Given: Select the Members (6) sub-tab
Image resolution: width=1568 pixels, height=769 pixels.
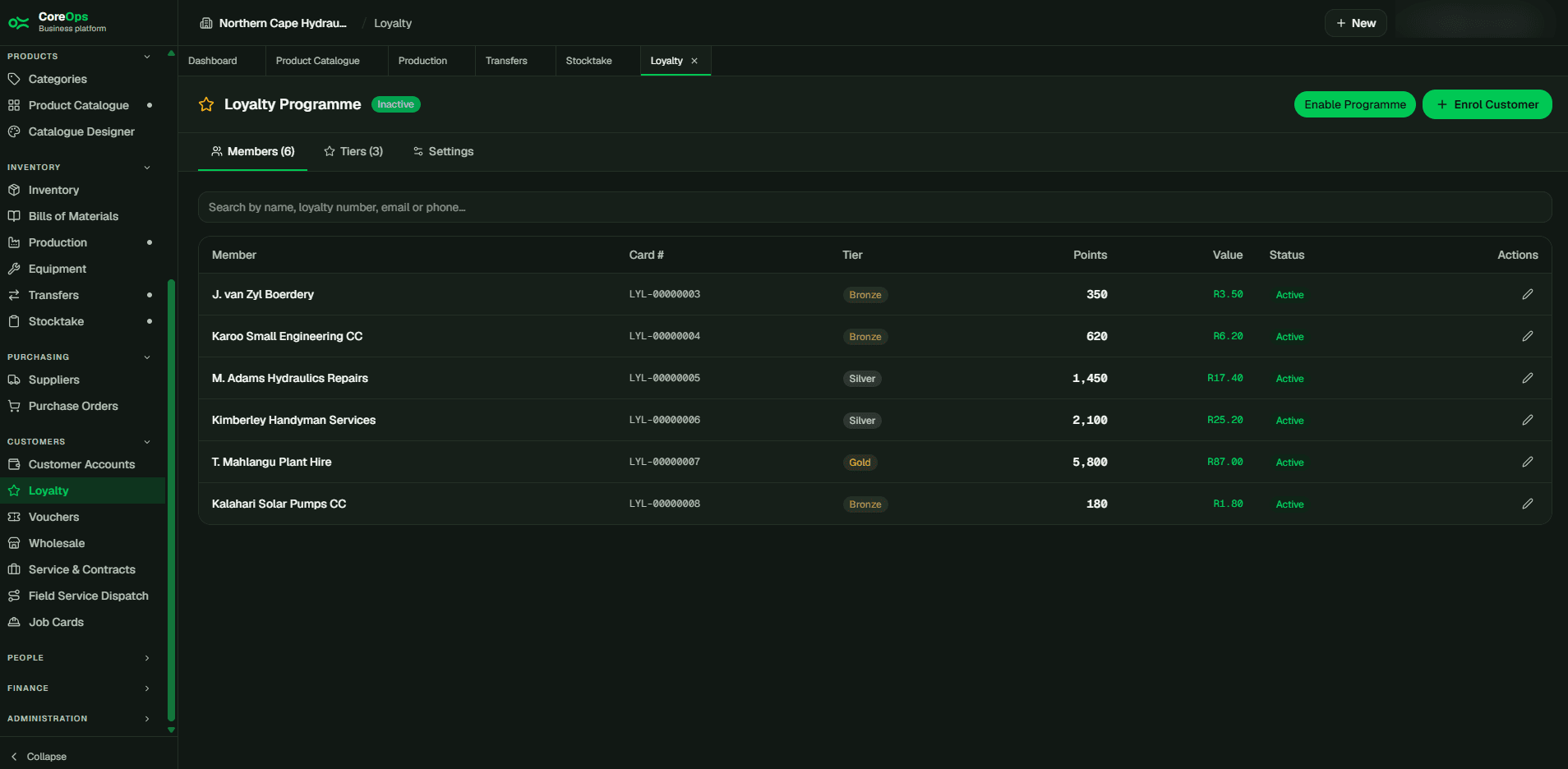Looking at the screenshot, I should pyautogui.click(x=253, y=151).
